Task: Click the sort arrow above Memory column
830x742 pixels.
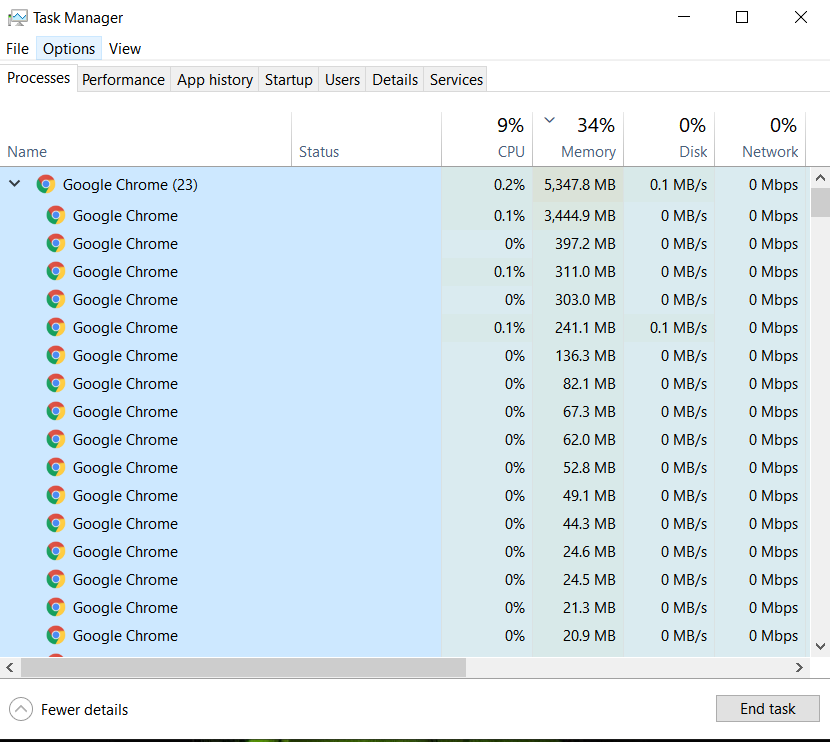Action: point(549,120)
